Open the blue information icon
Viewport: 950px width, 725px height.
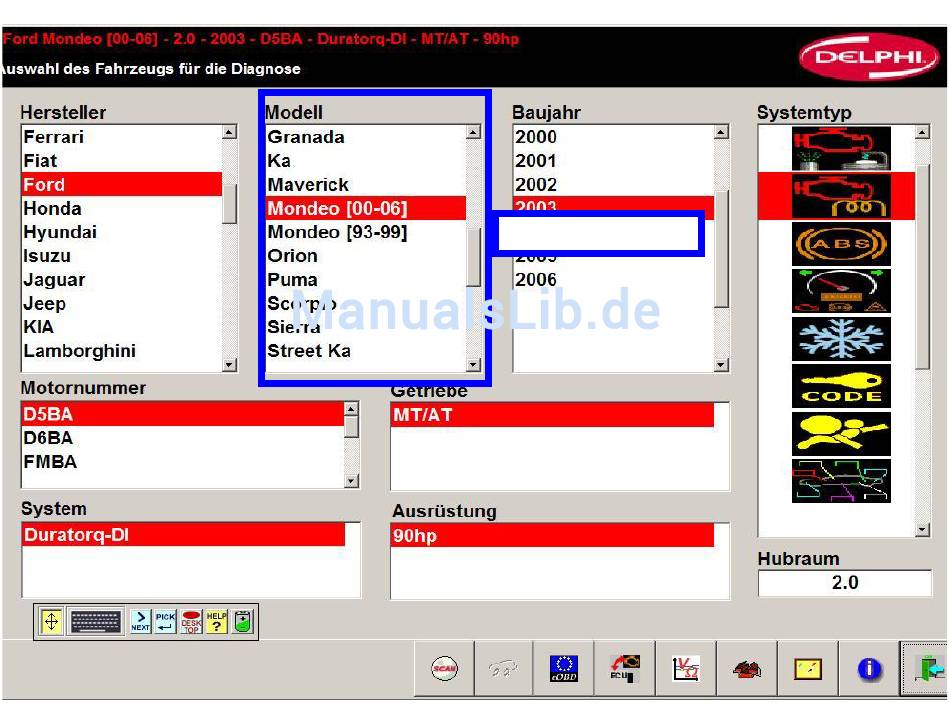[869, 669]
